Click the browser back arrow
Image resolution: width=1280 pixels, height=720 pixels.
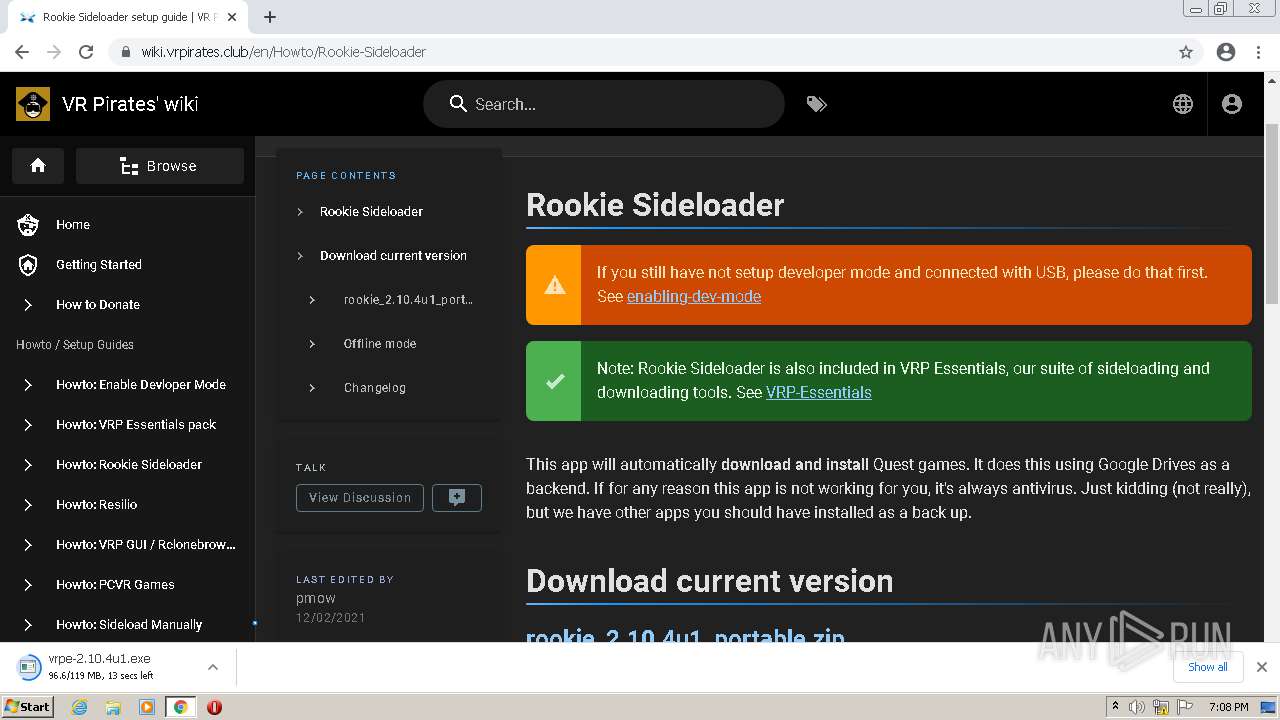point(22,52)
